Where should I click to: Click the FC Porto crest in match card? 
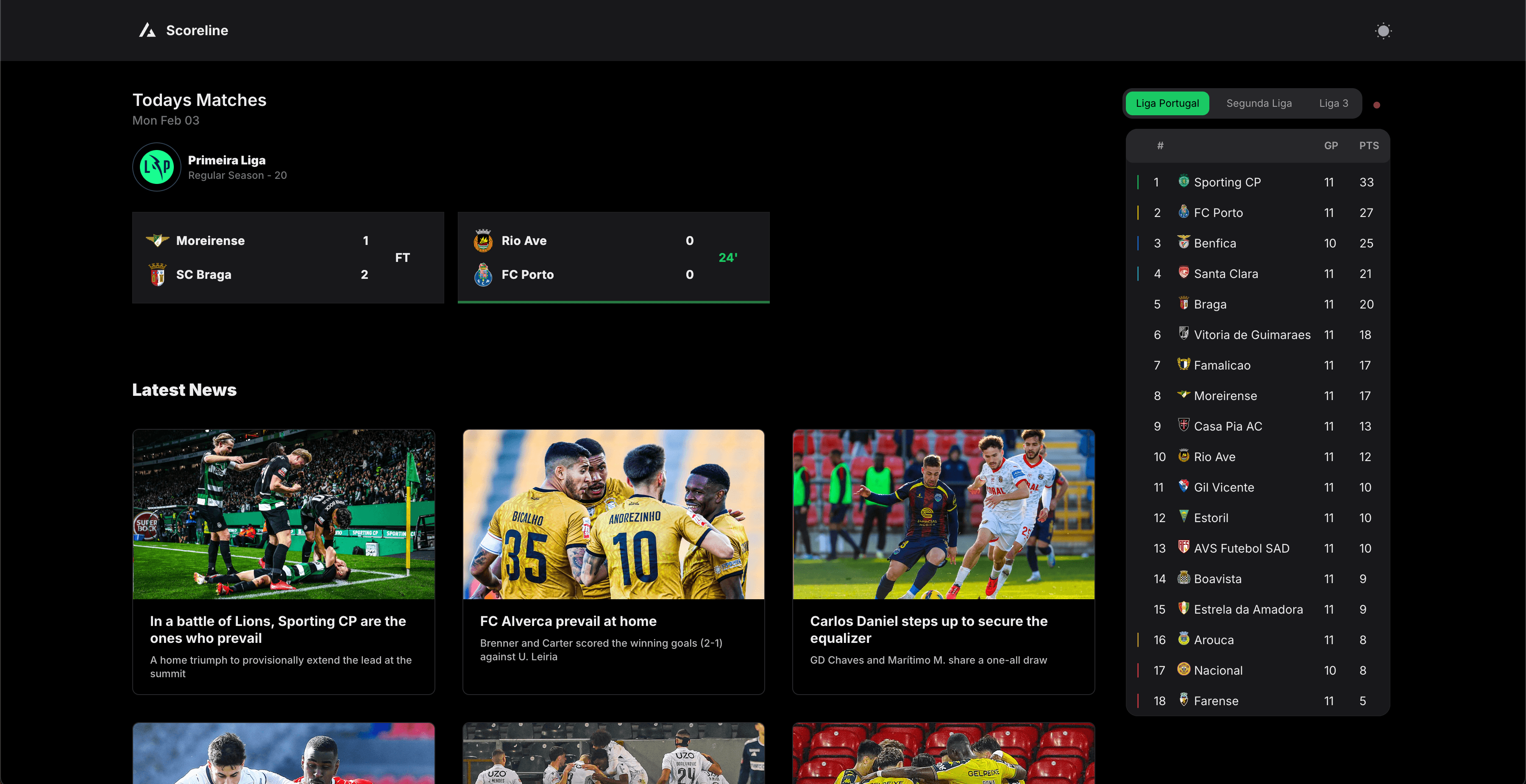click(483, 274)
